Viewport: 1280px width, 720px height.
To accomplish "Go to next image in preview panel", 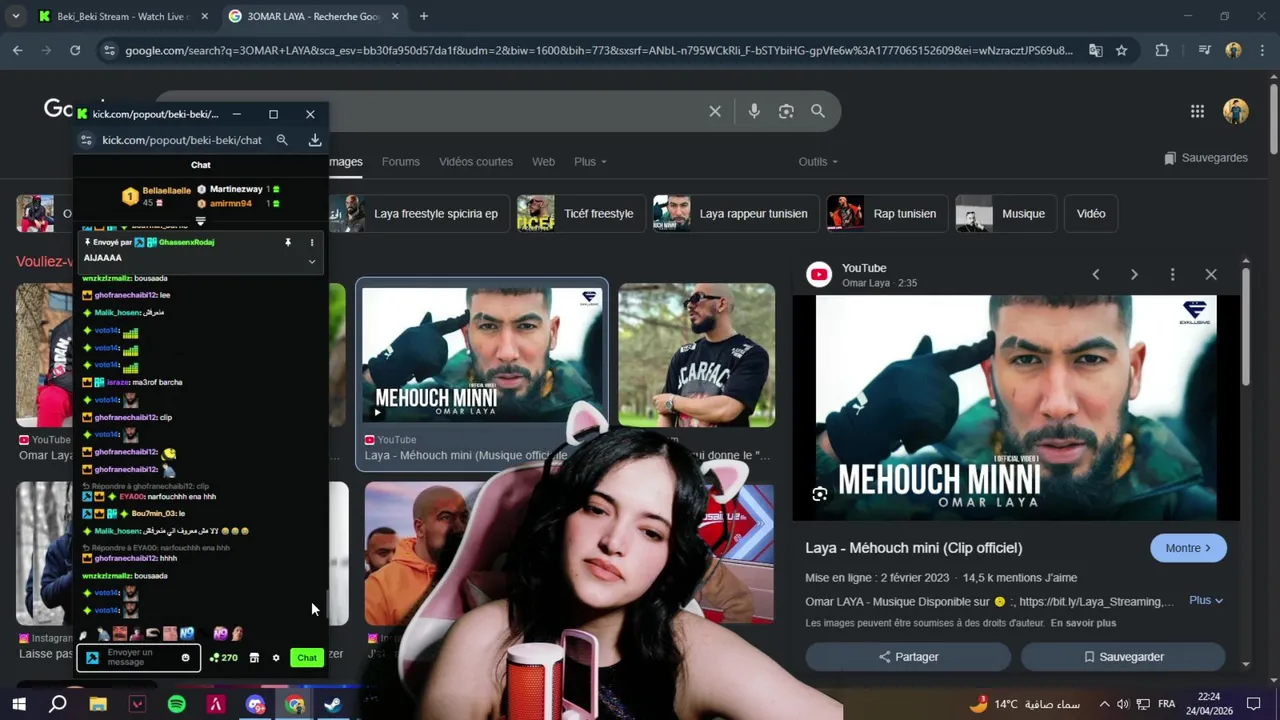I will pos(1134,274).
